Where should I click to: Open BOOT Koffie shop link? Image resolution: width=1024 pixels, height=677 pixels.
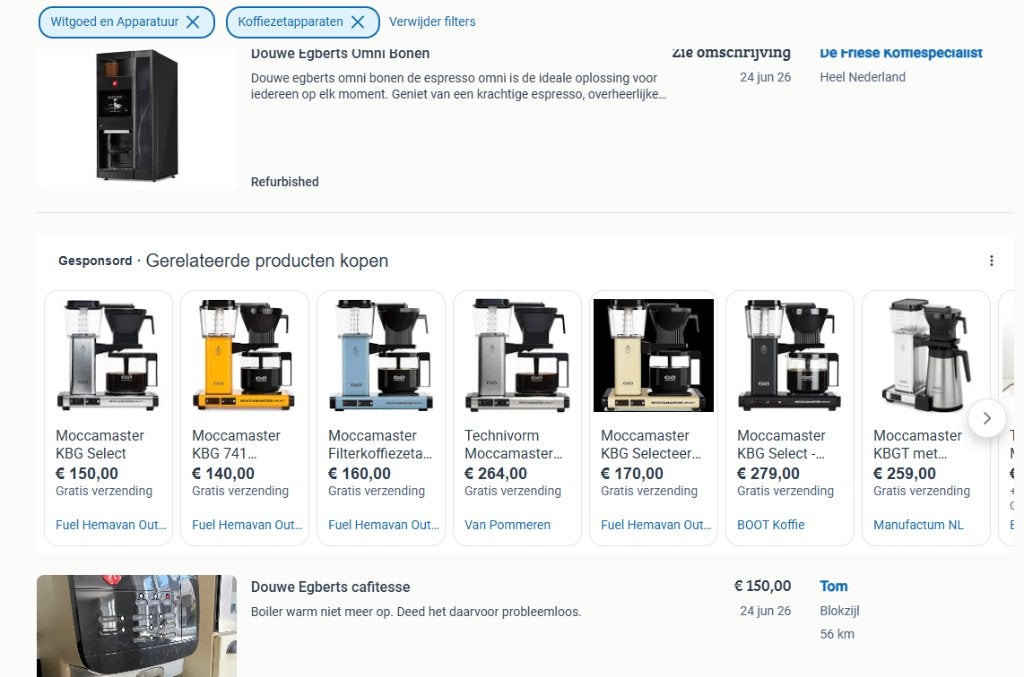(x=771, y=525)
